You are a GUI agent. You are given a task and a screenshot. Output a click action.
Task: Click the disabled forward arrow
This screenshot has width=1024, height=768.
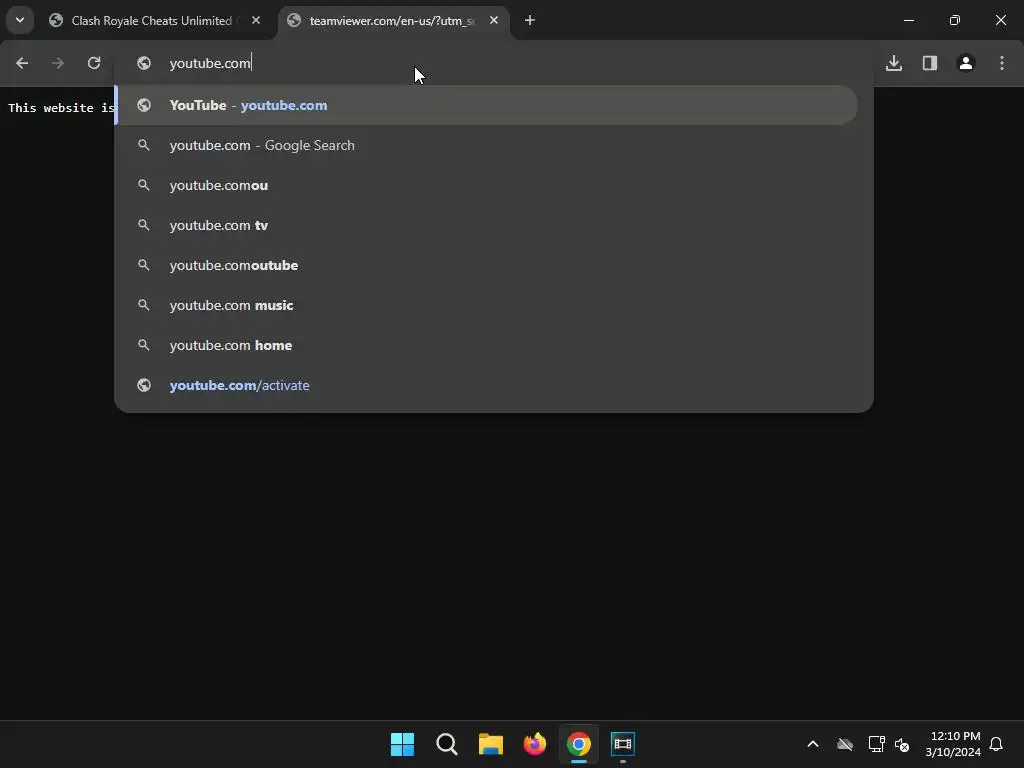click(x=58, y=63)
